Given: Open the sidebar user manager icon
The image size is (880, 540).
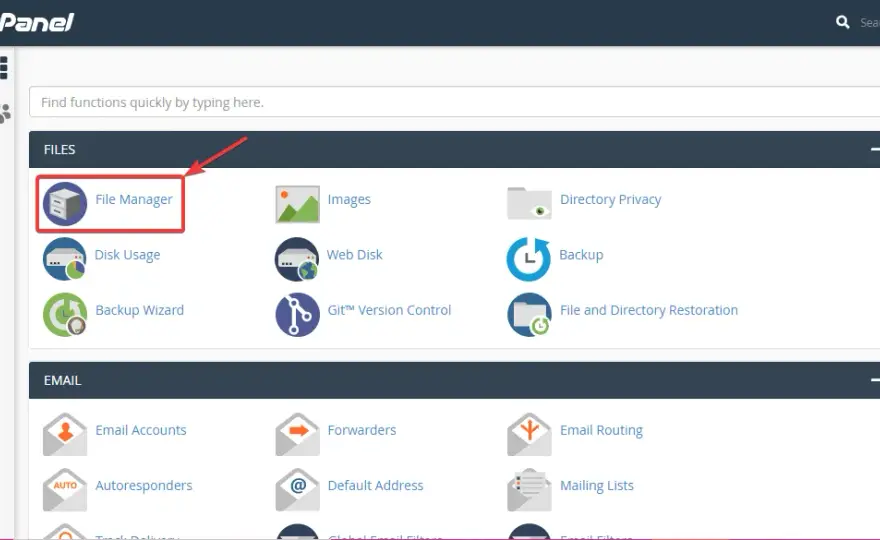Looking at the screenshot, I should point(5,113).
